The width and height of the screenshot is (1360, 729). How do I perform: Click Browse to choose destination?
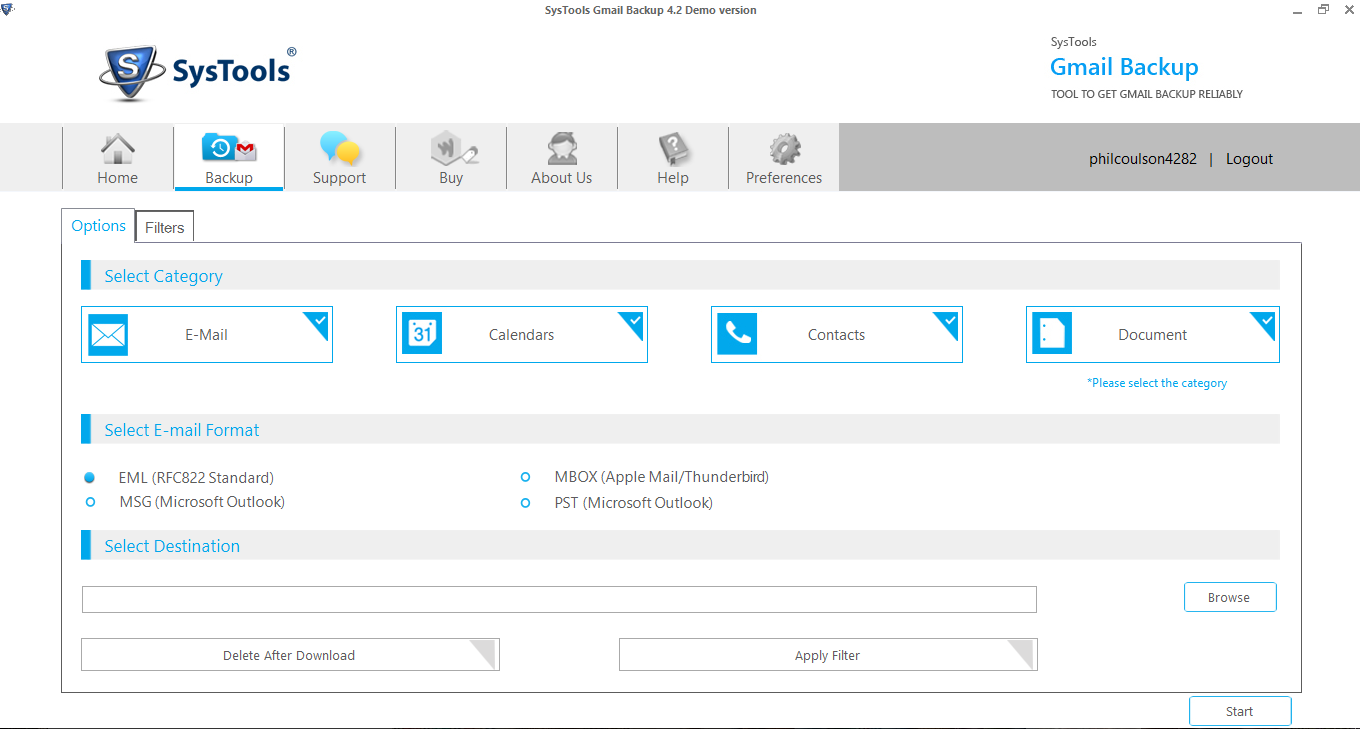pos(1230,597)
